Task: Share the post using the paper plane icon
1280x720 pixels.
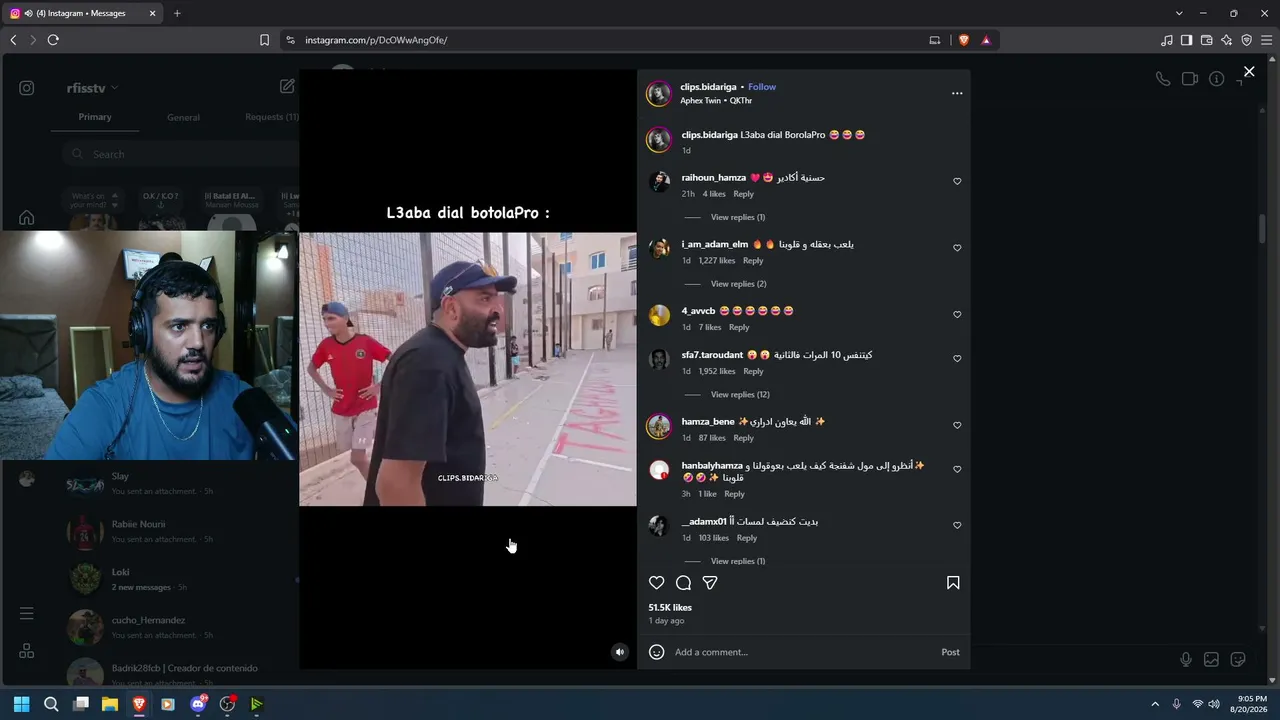Action: (x=710, y=583)
